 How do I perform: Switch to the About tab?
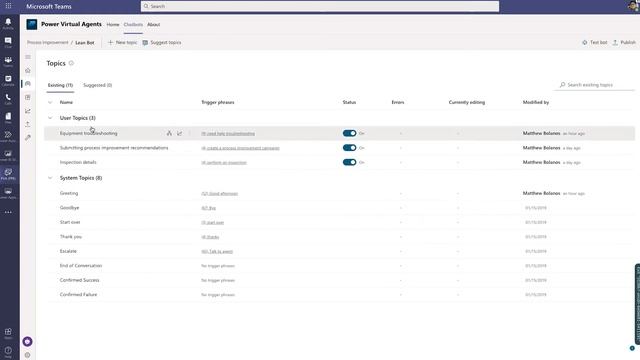[153, 24]
